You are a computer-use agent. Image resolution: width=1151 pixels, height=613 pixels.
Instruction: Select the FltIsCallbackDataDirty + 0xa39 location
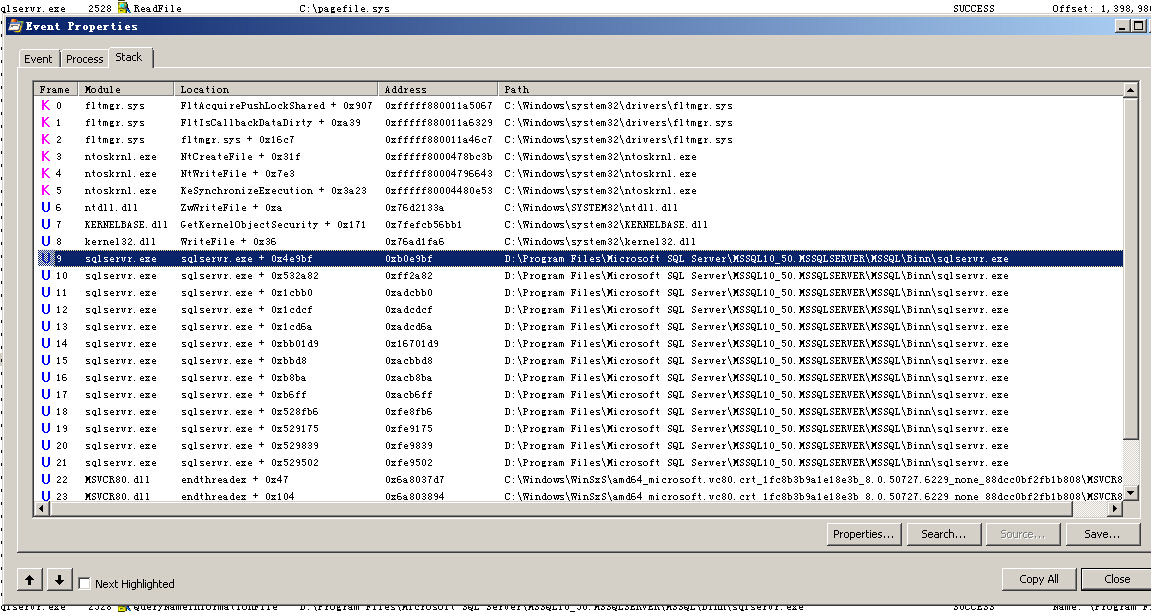click(270, 123)
